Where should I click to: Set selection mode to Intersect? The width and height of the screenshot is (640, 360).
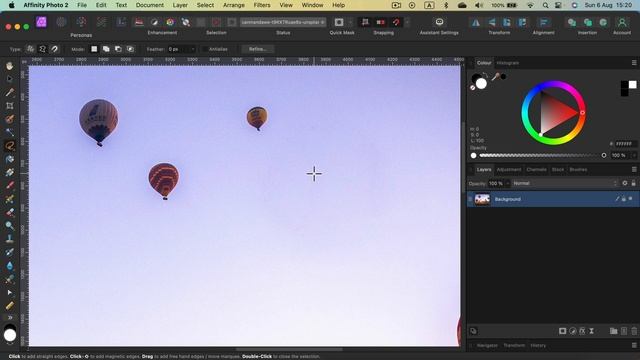click(x=130, y=49)
